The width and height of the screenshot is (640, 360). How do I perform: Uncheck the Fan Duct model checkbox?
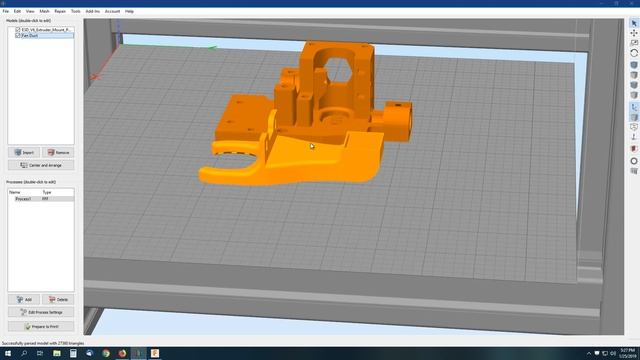pos(18,36)
